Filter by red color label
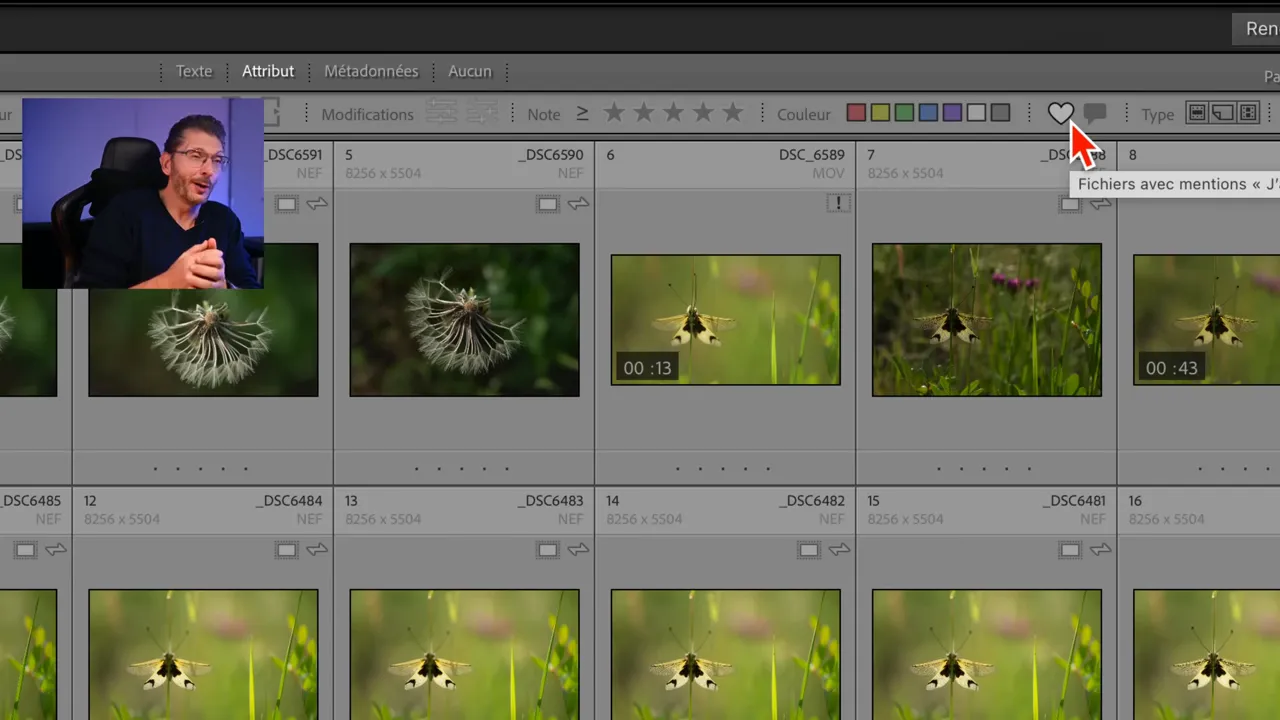 [x=856, y=113]
